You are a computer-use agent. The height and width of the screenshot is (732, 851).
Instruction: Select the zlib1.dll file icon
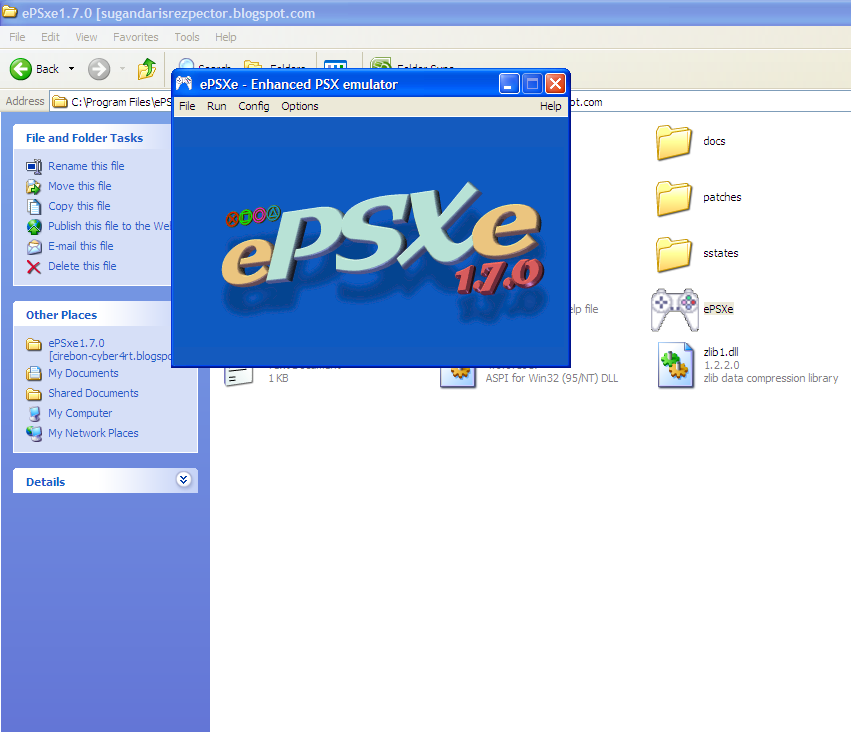pyautogui.click(x=675, y=365)
